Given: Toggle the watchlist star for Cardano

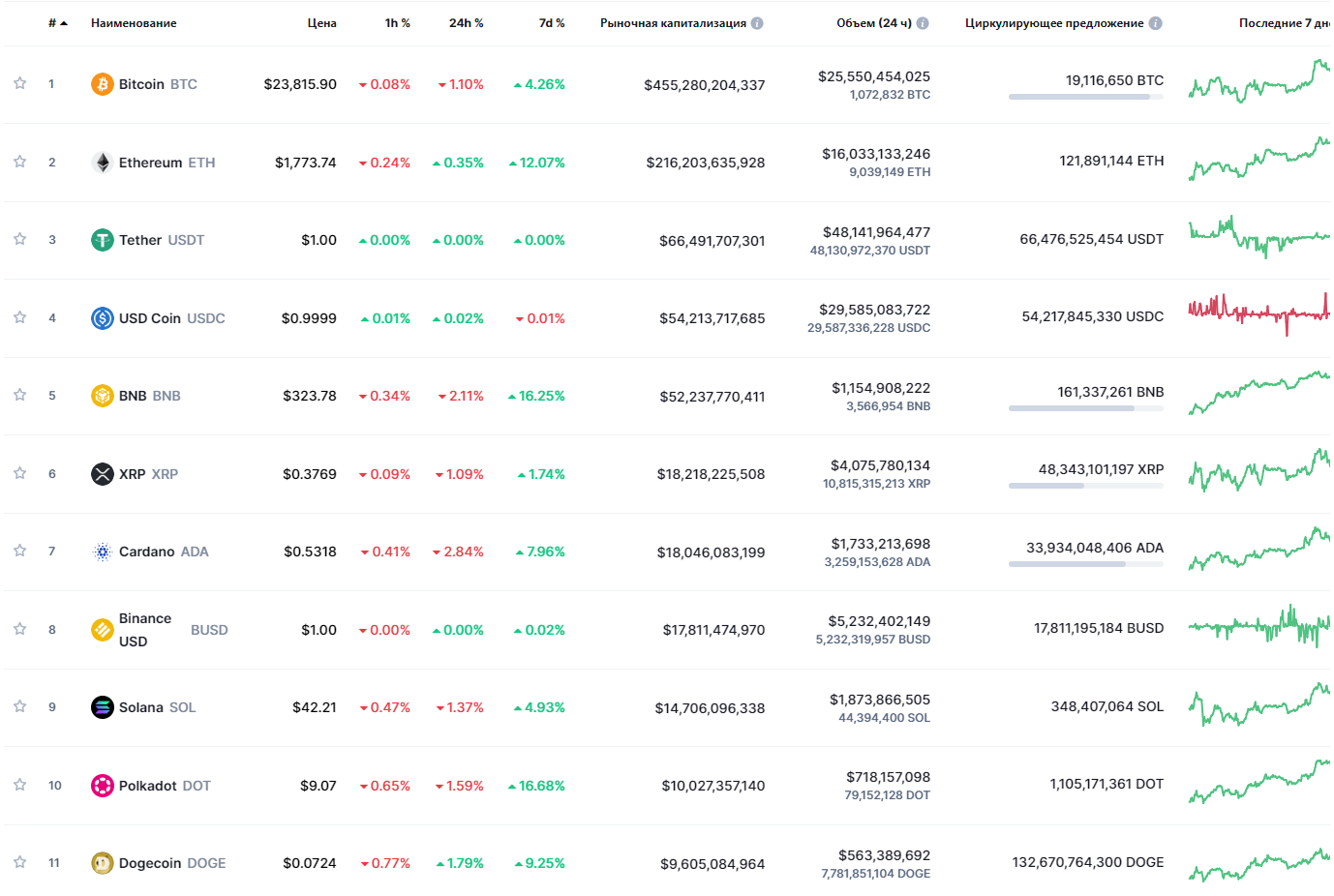Looking at the screenshot, I should pyautogui.click(x=19, y=551).
